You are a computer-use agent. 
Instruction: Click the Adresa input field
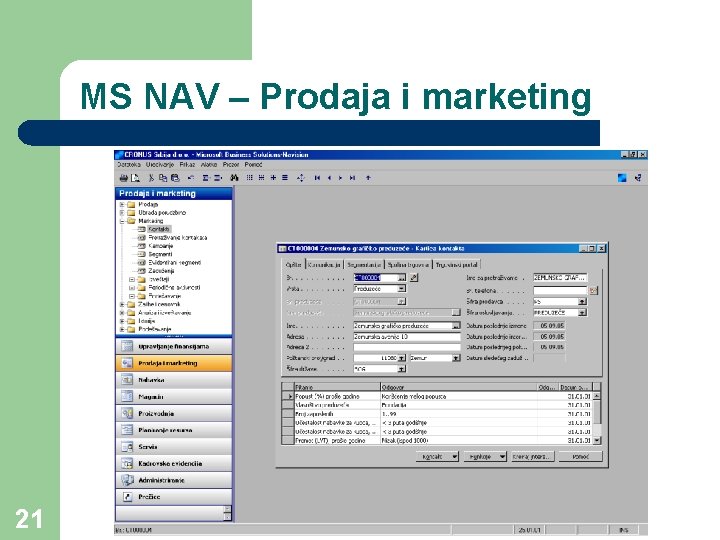pos(407,337)
